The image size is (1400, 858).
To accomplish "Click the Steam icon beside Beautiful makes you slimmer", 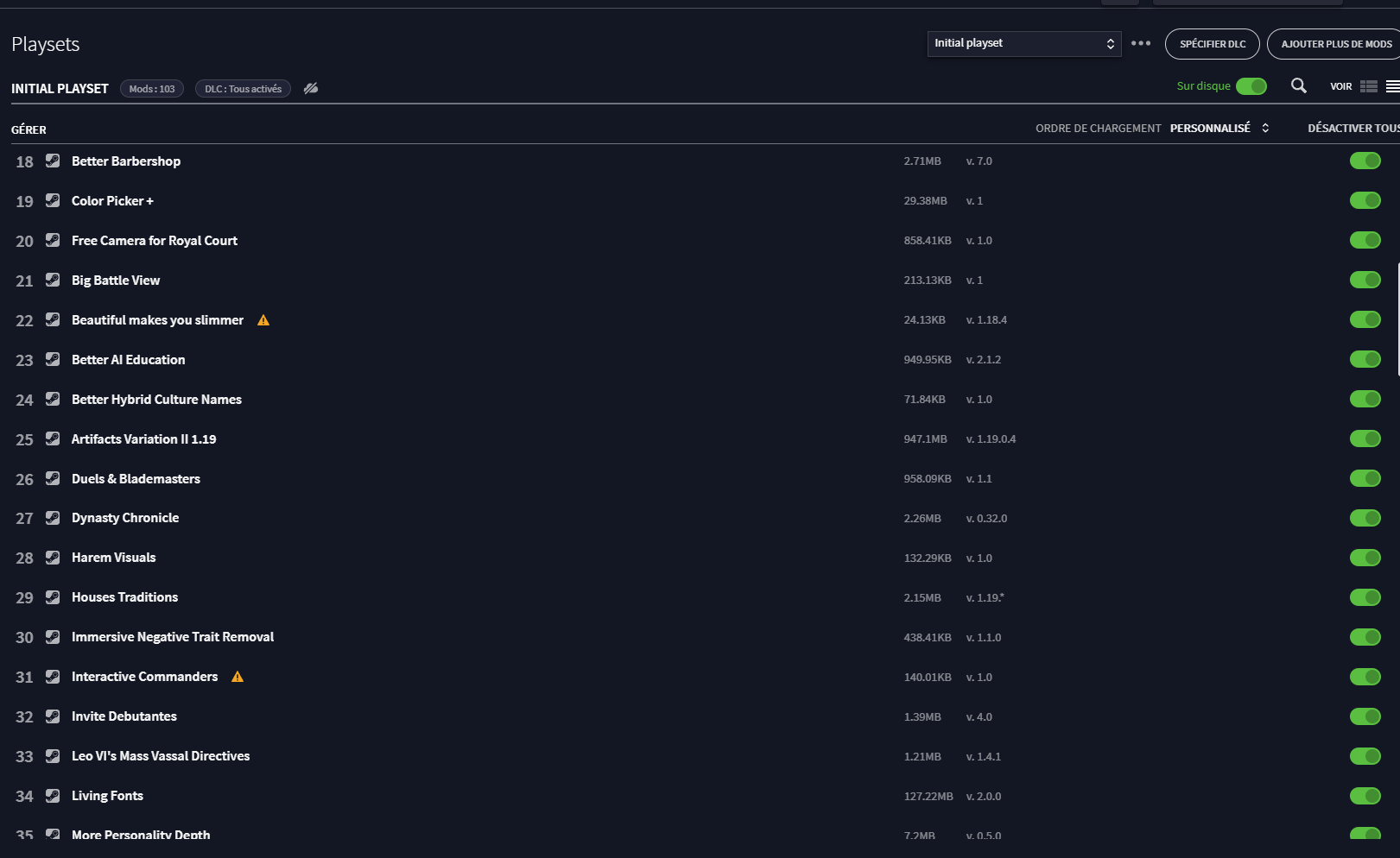I will click(x=53, y=319).
